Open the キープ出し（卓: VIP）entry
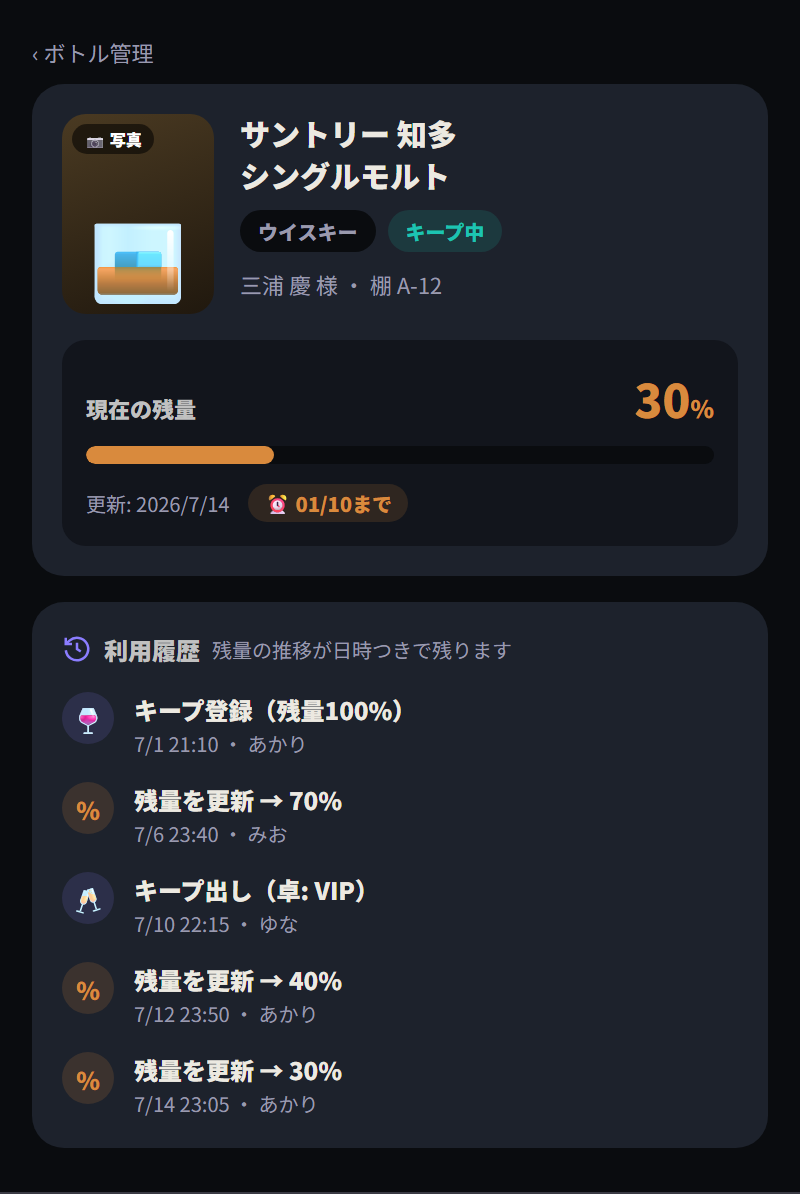 pos(400,906)
